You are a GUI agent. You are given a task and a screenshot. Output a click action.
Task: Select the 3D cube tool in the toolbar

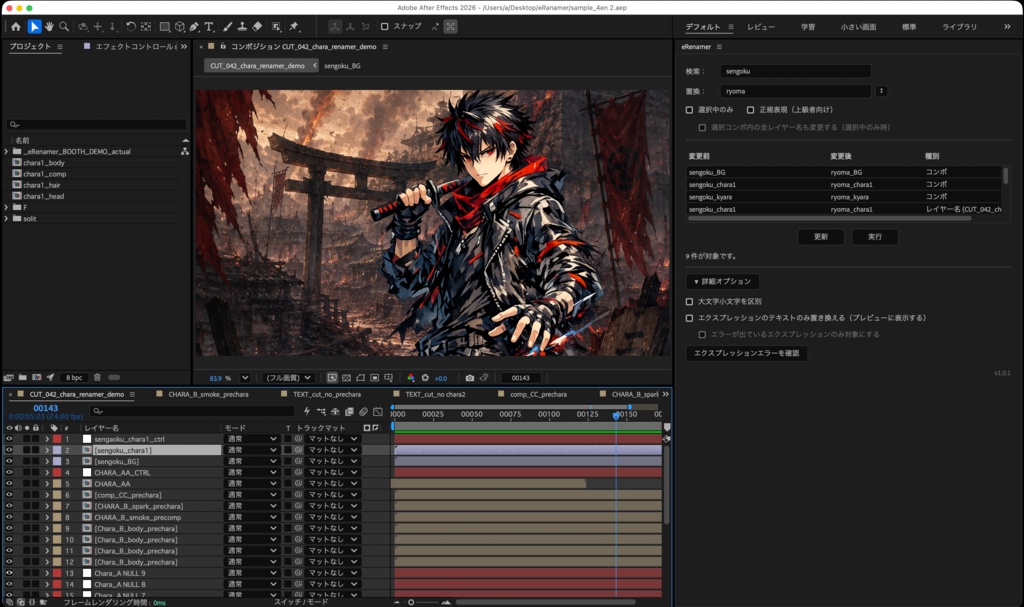[180, 27]
